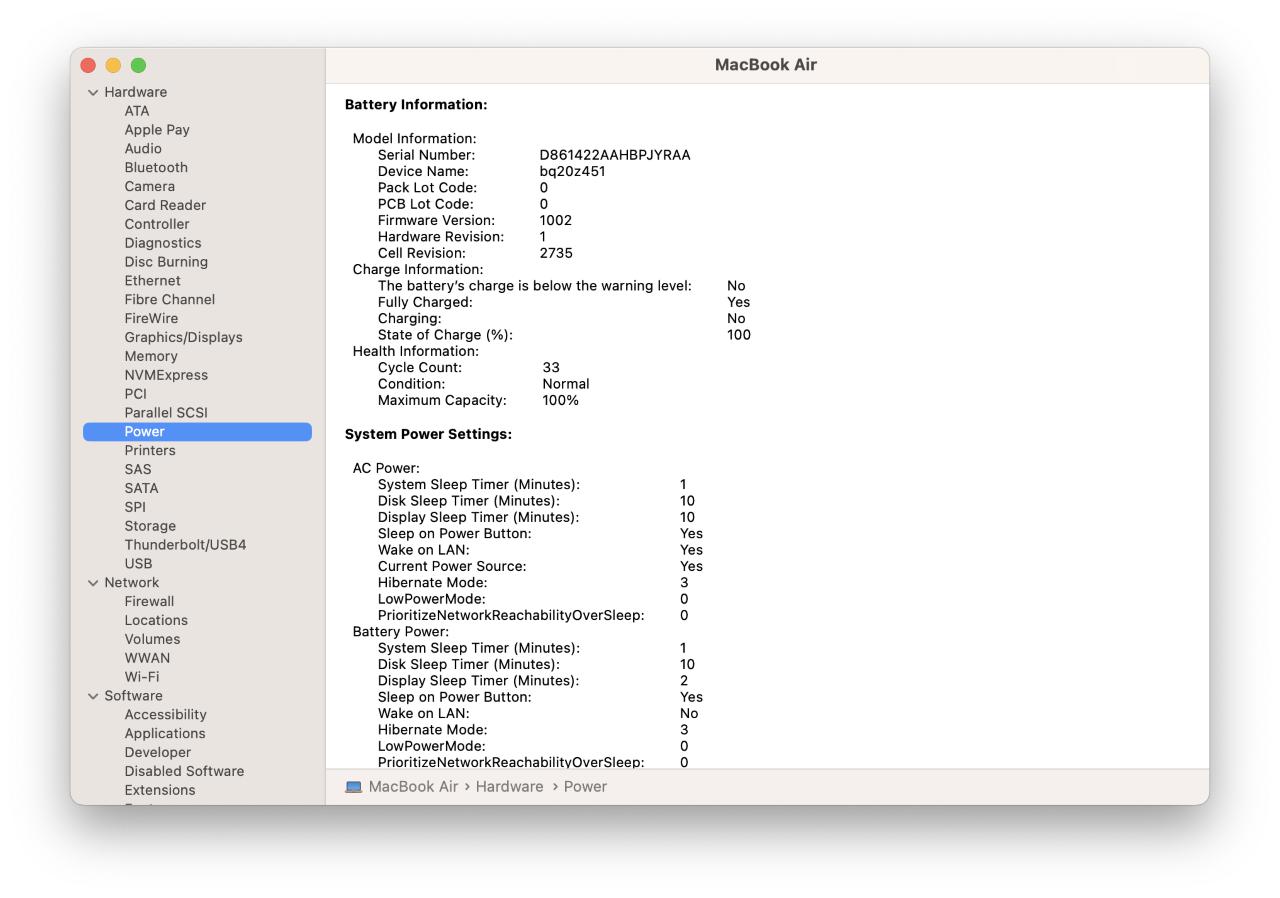Click the device name bq20z451

(x=572, y=171)
